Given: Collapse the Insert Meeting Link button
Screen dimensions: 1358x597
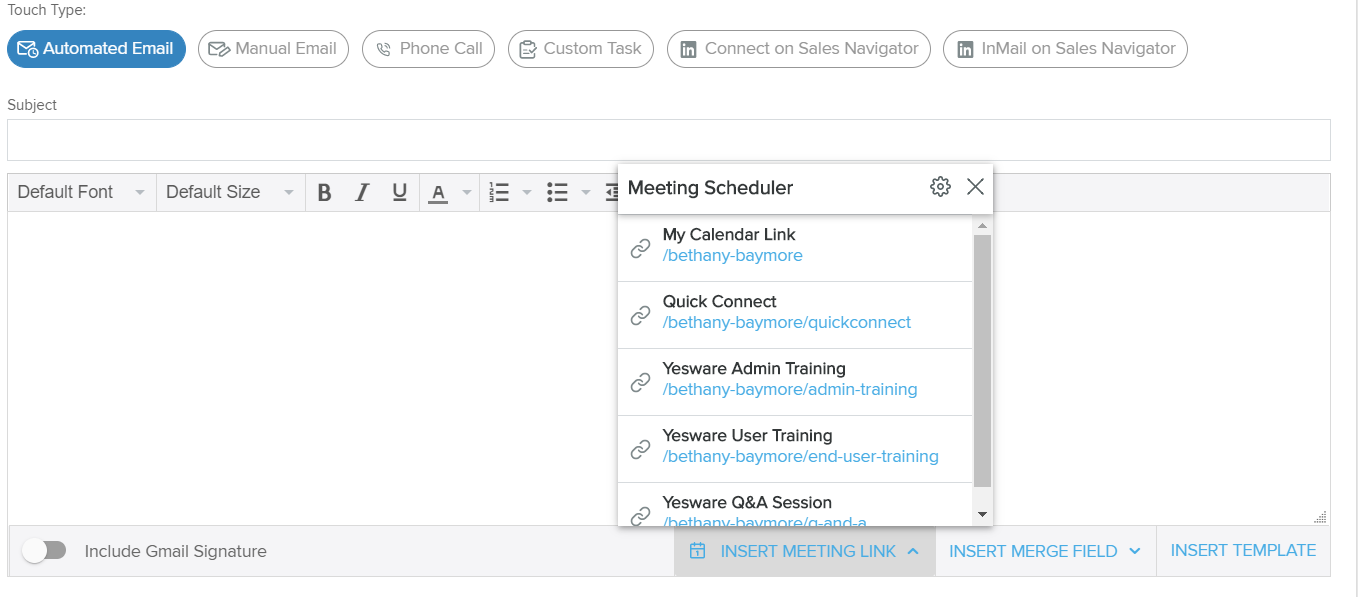Looking at the screenshot, I should [x=805, y=551].
